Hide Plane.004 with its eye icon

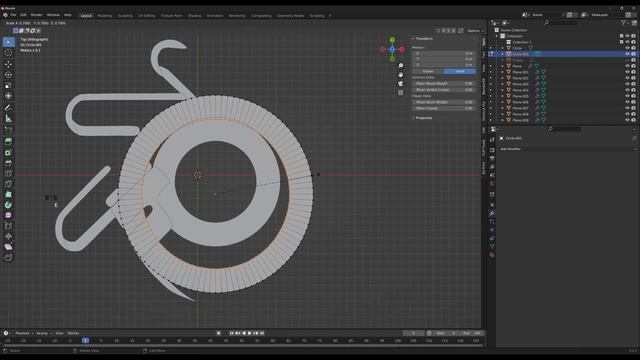click(627, 90)
